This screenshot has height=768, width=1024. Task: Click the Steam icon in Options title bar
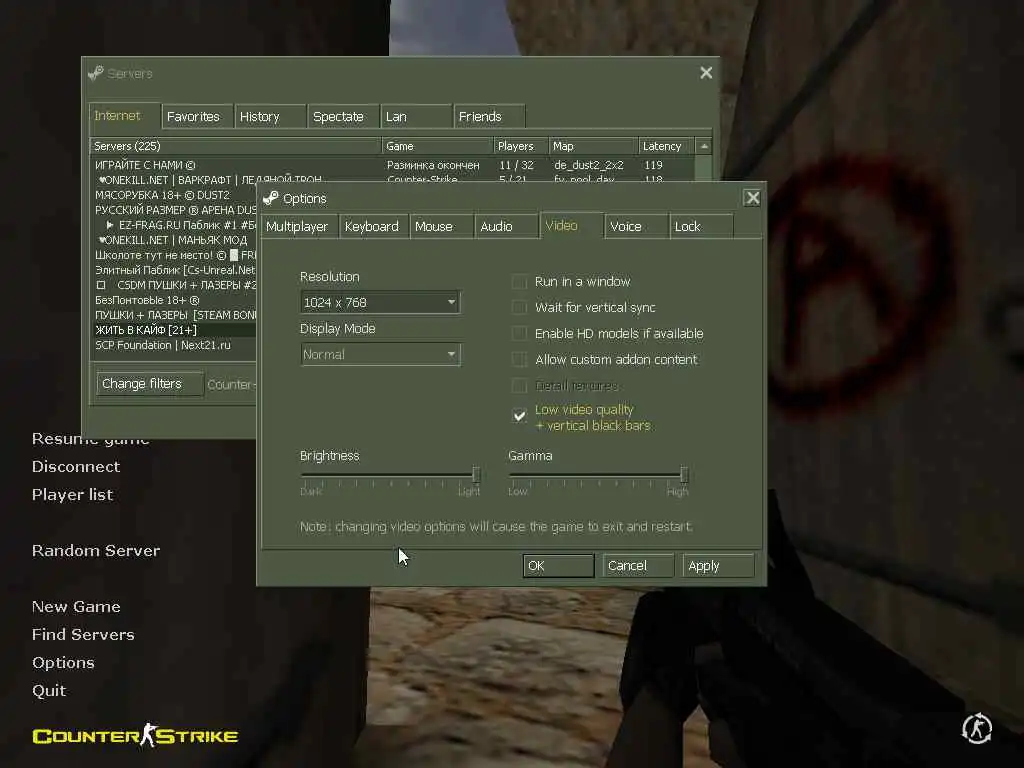pos(270,198)
